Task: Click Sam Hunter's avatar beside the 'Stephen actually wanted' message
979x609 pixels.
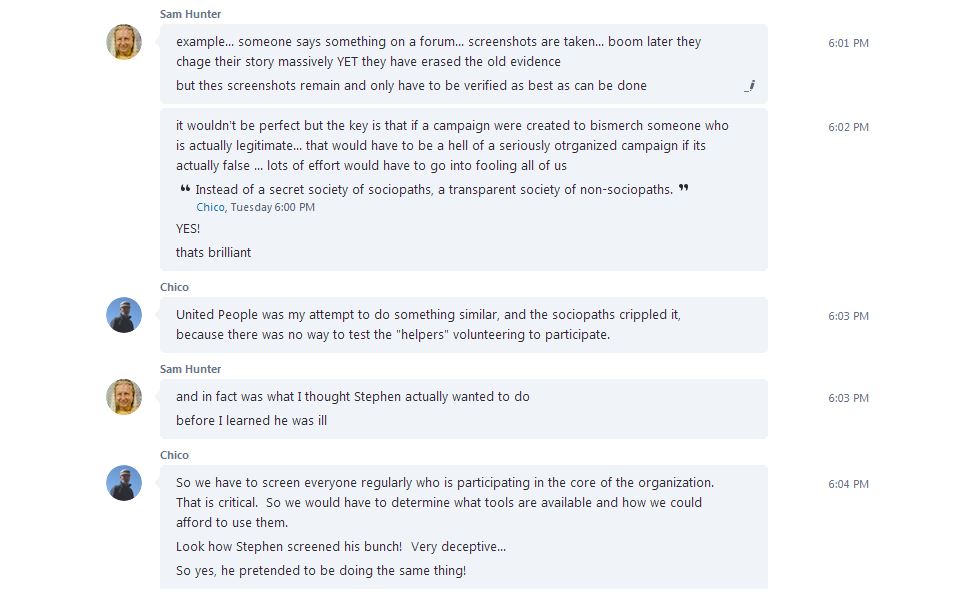Action: click(124, 397)
